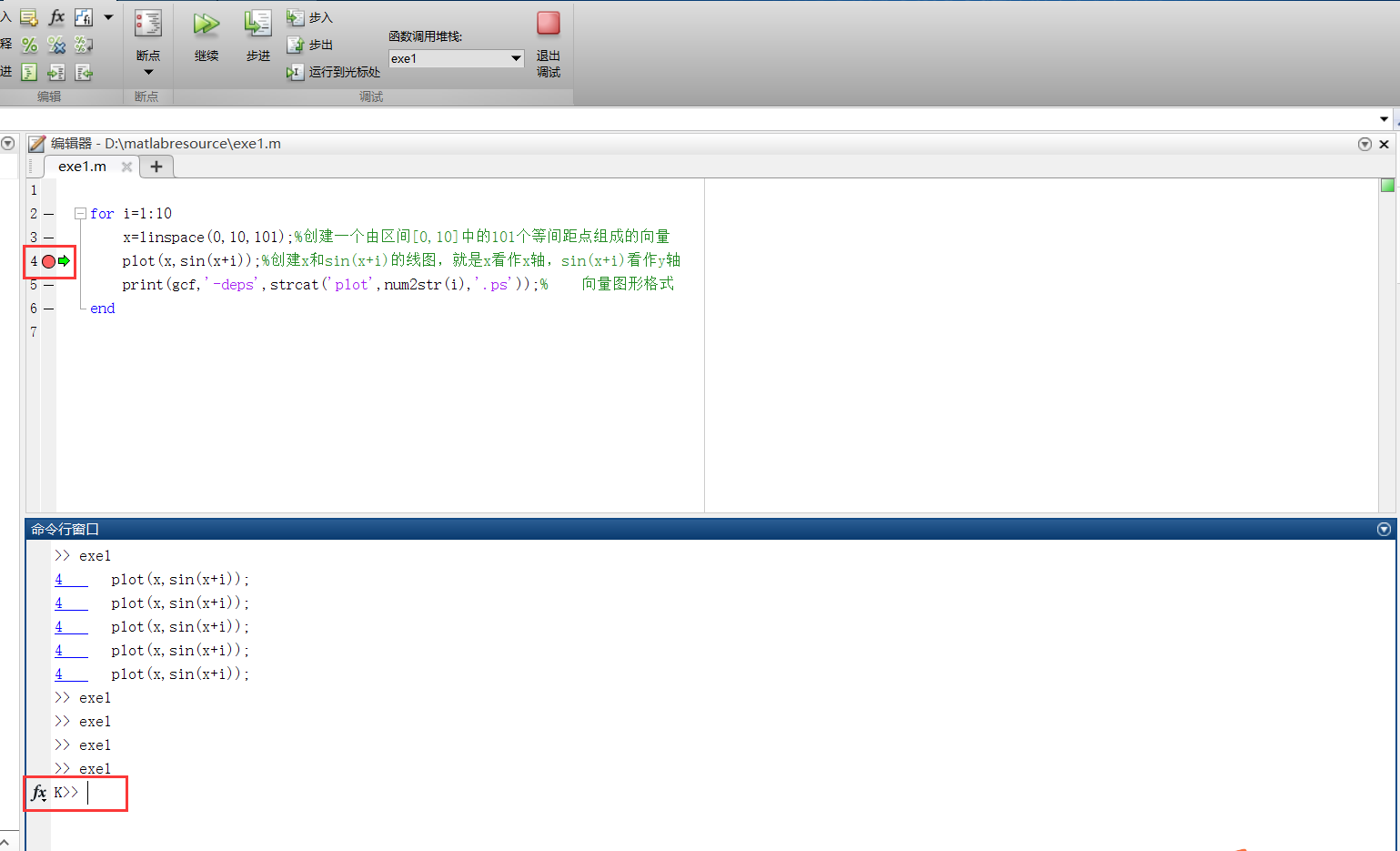Click a line 4 hyperlink in command window
Image resolution: width=1400 pixels, height=851 pixels.
pyautogui.click(x=60, y=579)
